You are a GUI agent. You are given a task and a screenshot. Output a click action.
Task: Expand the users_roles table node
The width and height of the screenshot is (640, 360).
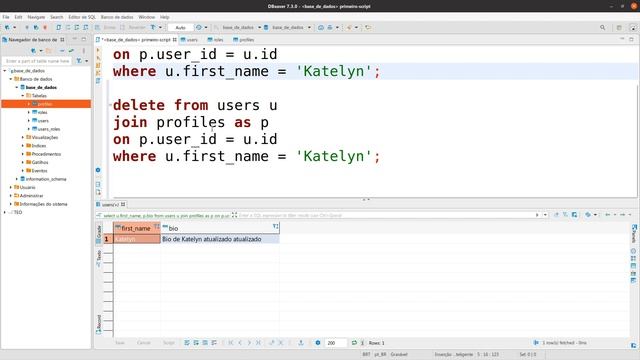tap(29, 129)
